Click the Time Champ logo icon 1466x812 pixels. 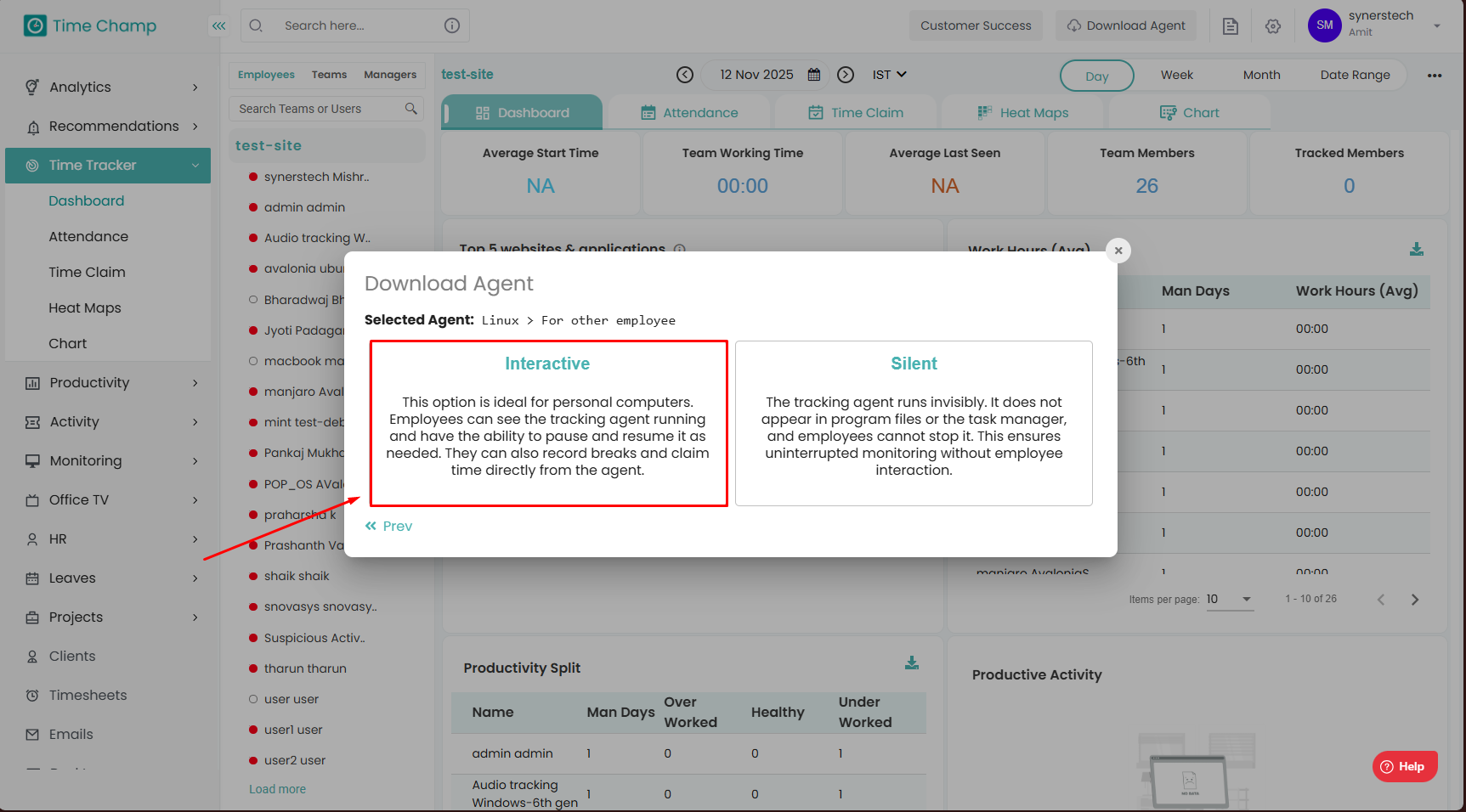pos(35,25)
